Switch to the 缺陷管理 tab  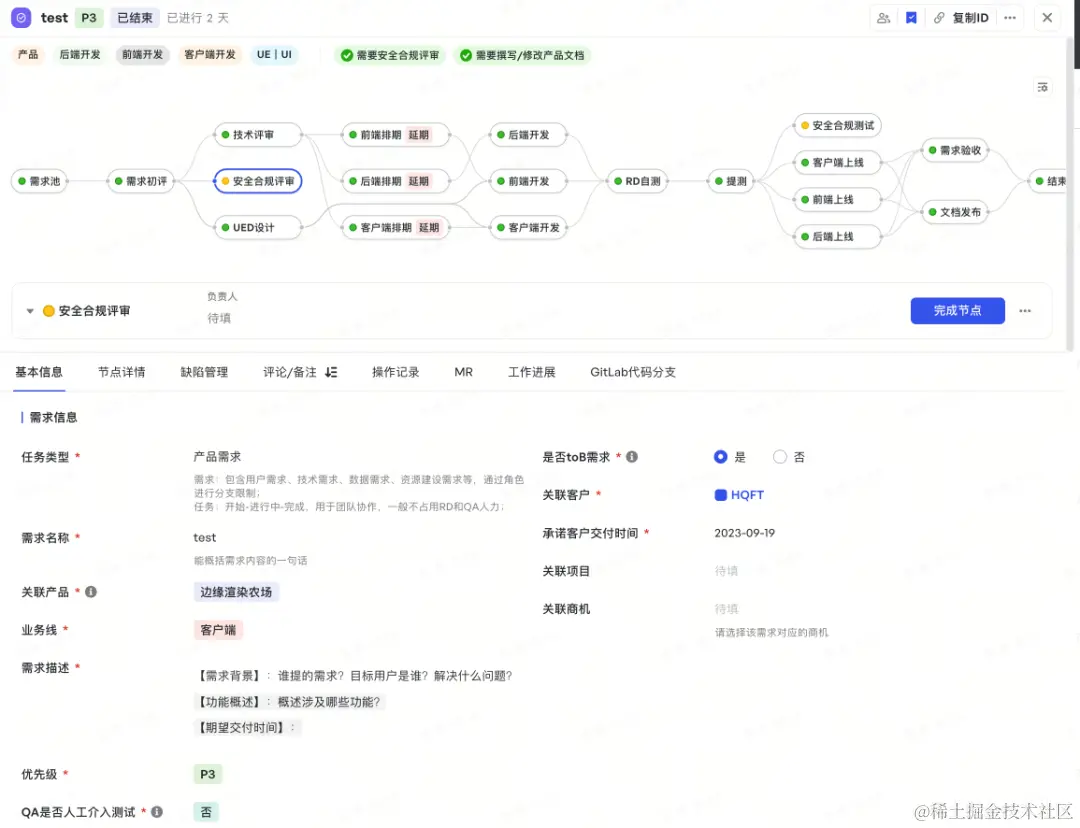[x=204, y=371]
